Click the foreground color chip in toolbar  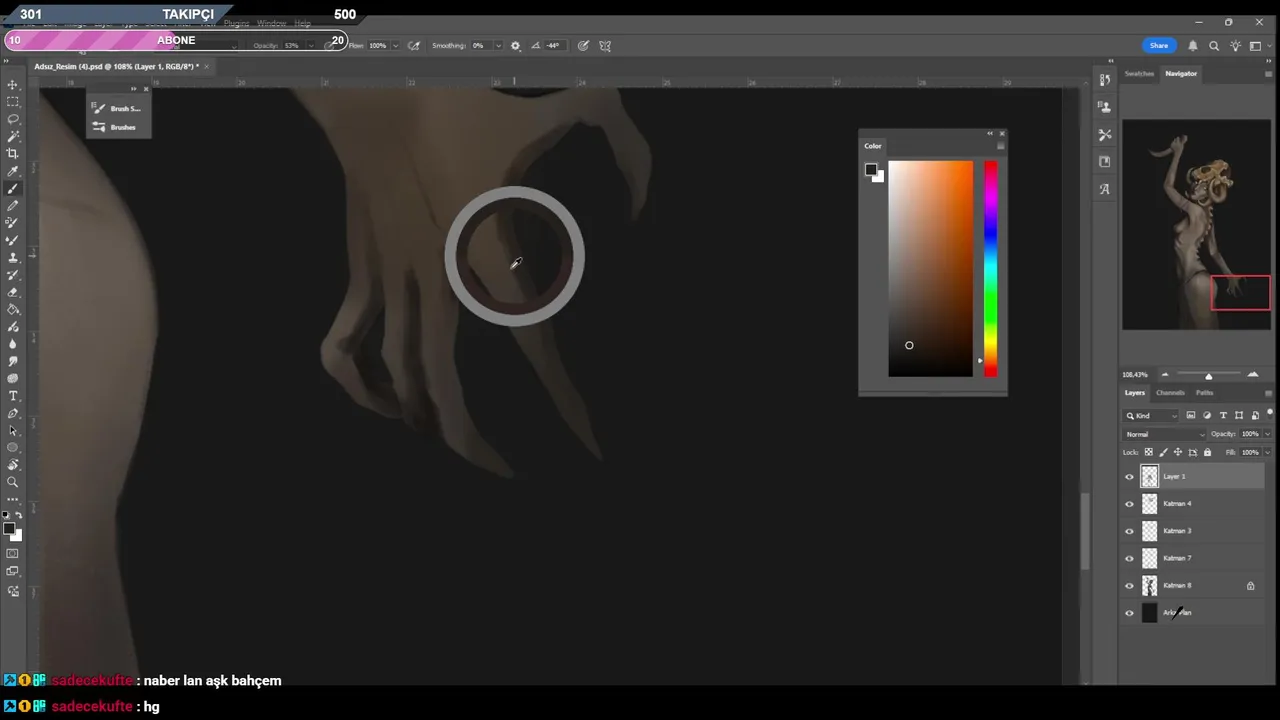pos(9,528)
